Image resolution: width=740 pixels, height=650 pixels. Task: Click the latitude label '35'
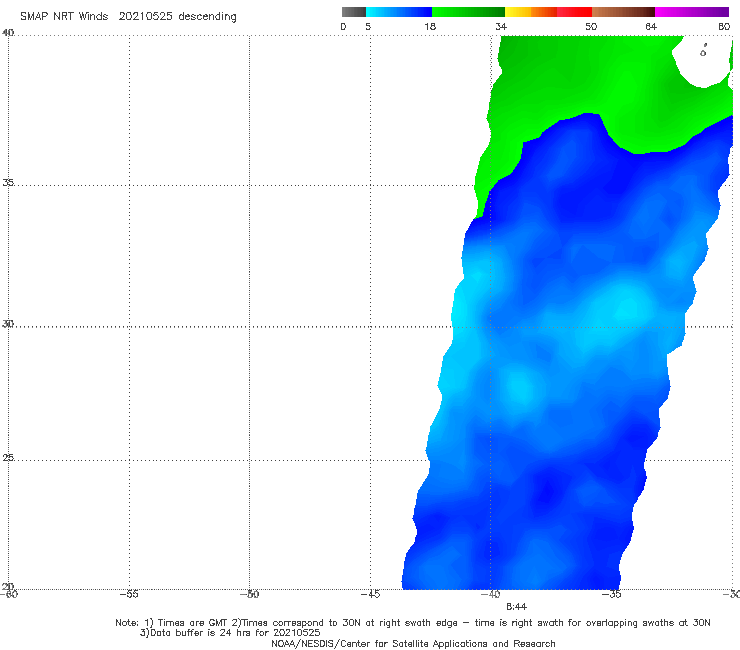pos(8,182)
